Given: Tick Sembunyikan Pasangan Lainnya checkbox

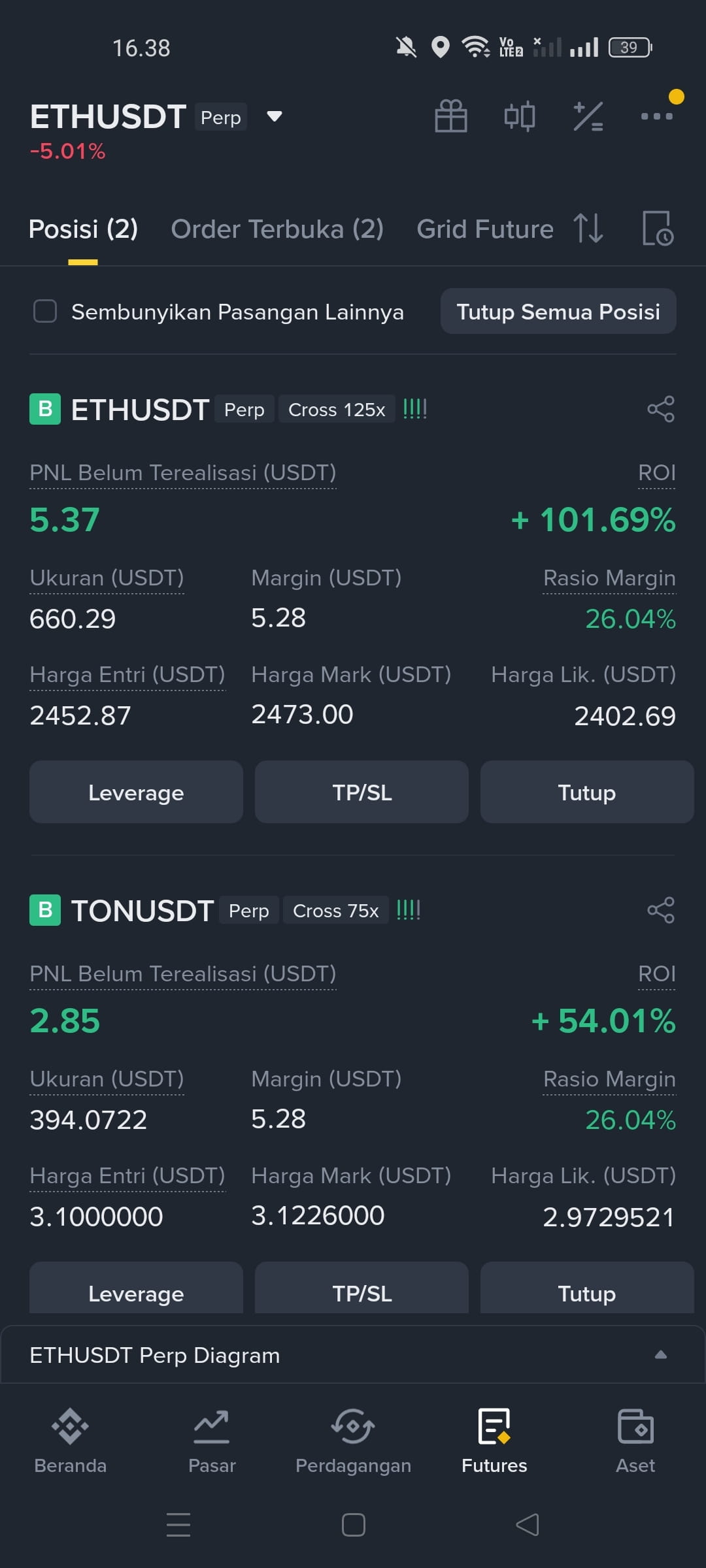Looking at the screenshot, I should [x=45, y=311].
